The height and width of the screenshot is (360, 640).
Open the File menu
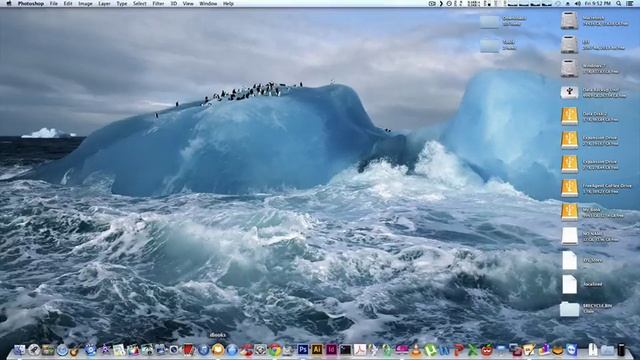click(53, 3)
